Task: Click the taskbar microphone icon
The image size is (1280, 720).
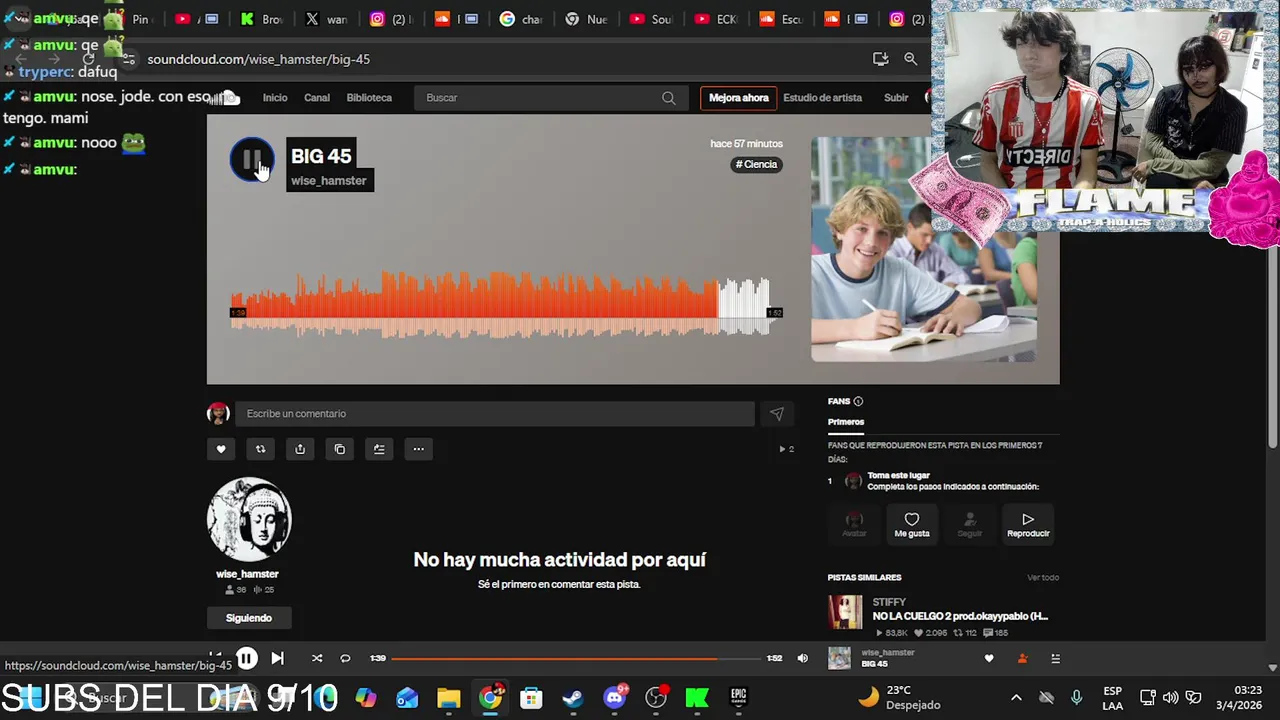Action: coord(1076,697)
